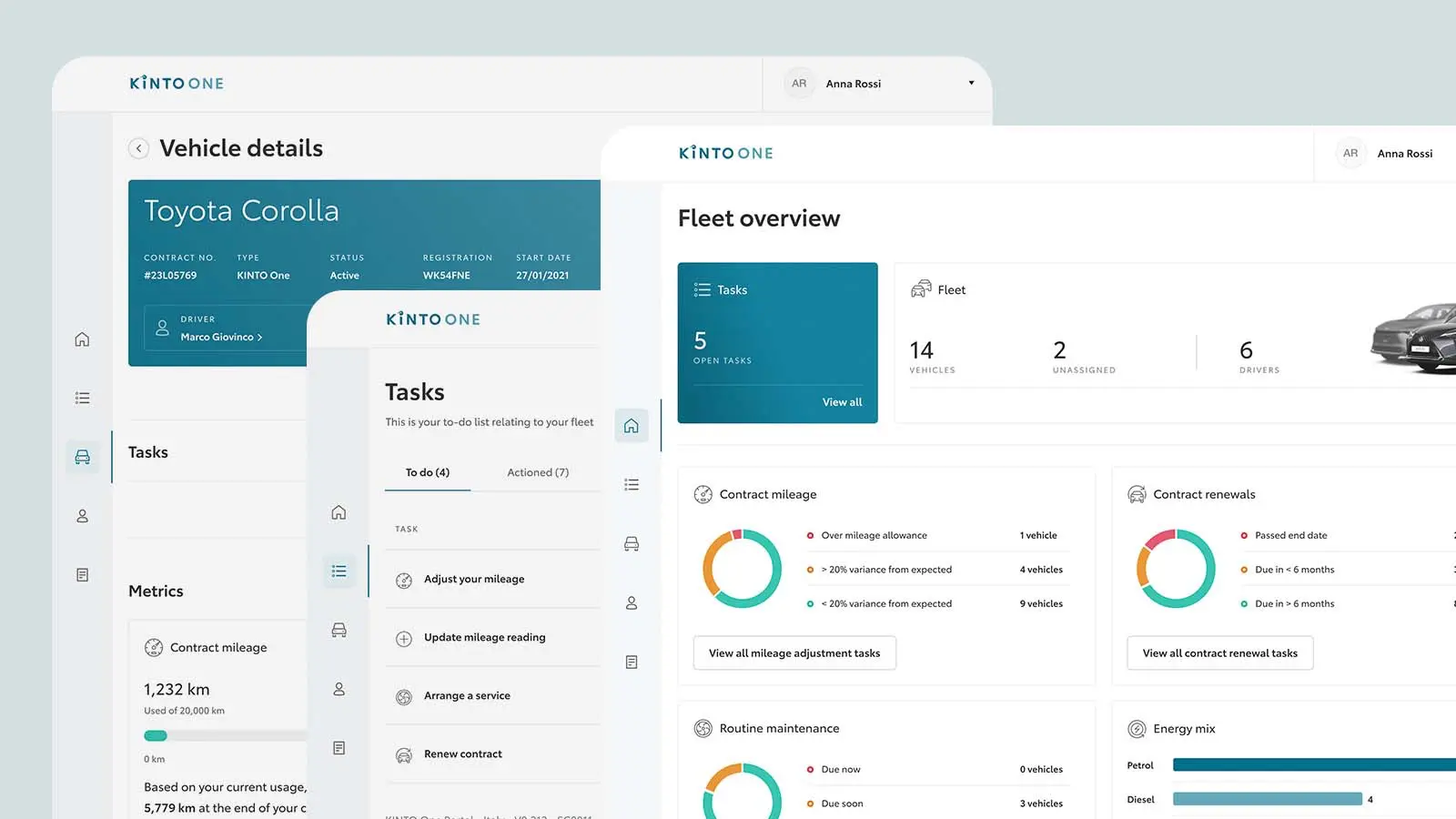The width and height of the screenshot is (1456, 819).
Task: Click Contract mileage donut chart
Action: [x=742, y=569]
